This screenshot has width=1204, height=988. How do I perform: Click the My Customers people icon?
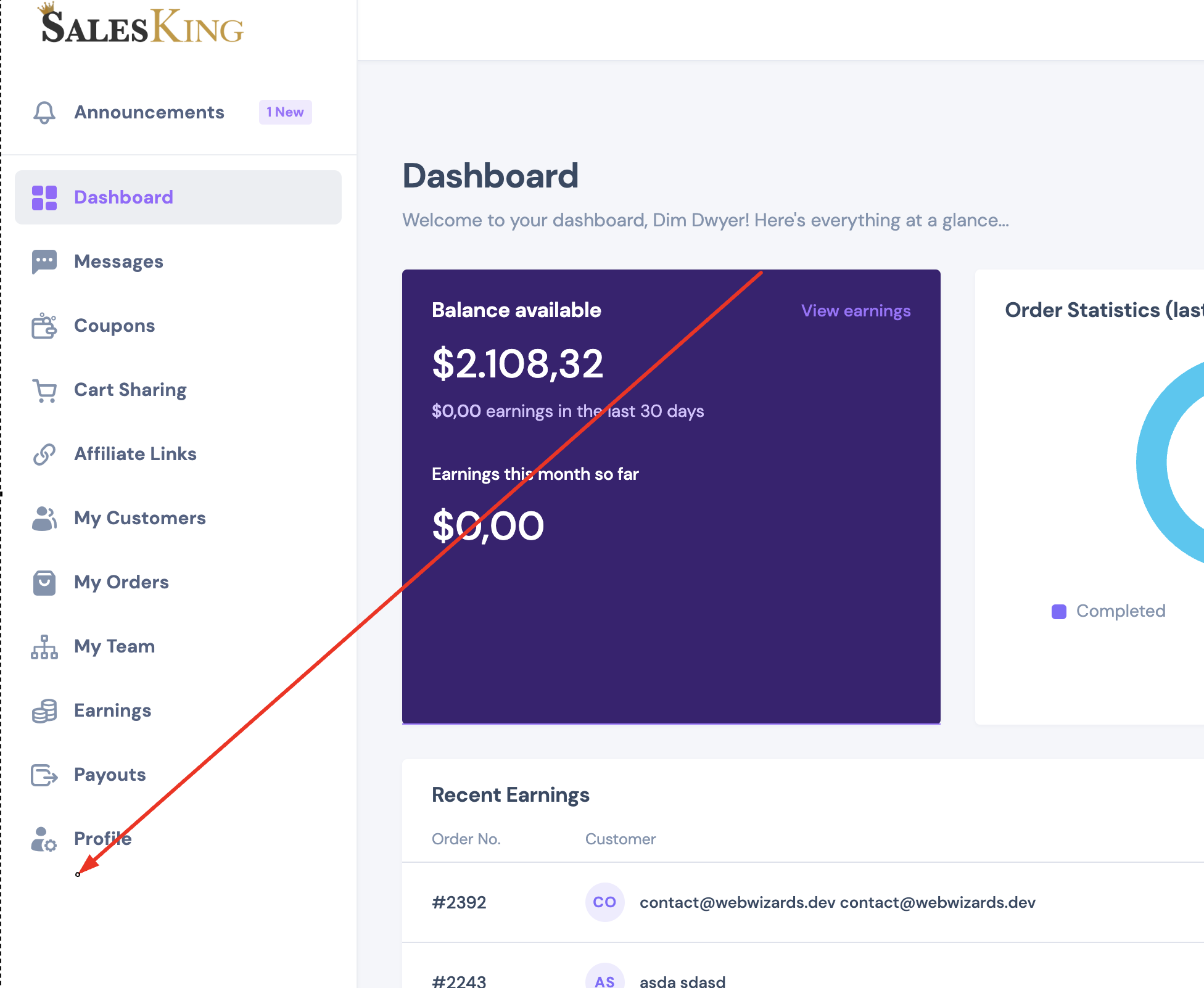(44, 518)
